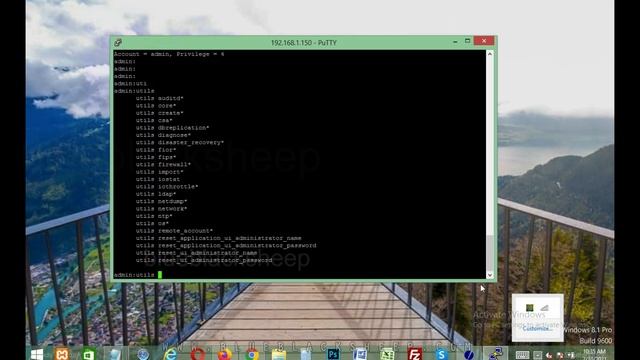640x360 pixels.
Task: Click the 'utils disaster_recovery*' line
Action: pos(180,142)
